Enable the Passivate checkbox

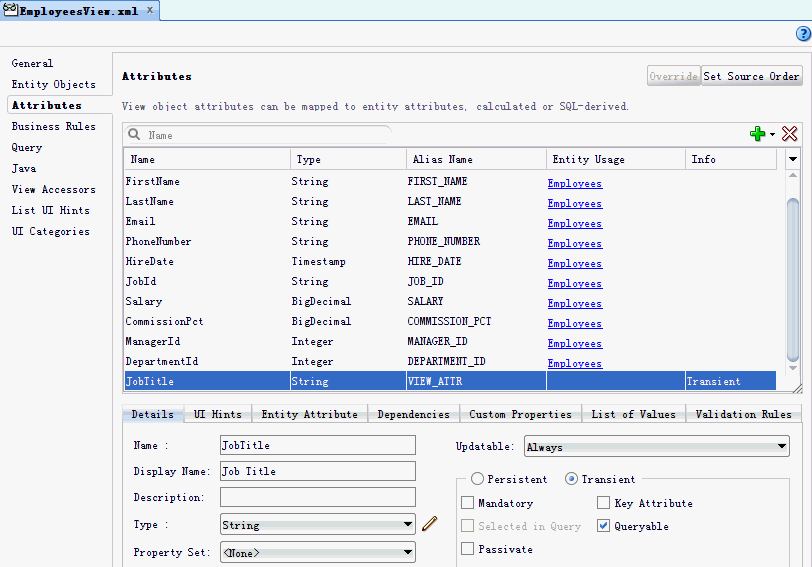[467, 548]
